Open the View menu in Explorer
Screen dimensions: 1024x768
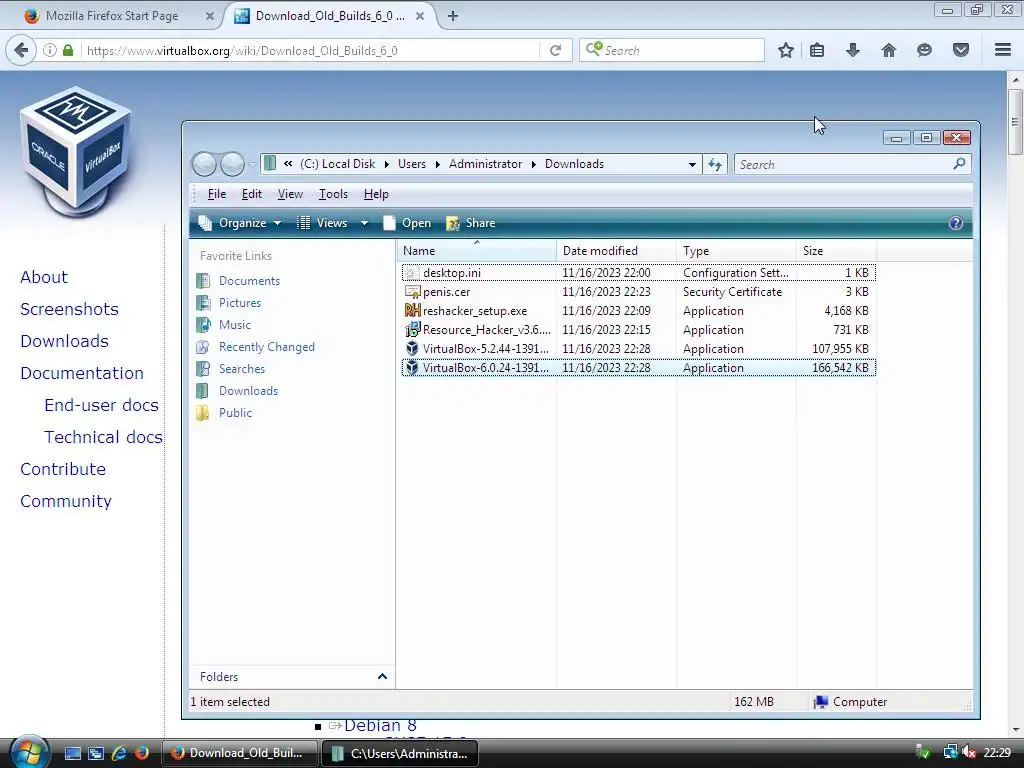290,194
